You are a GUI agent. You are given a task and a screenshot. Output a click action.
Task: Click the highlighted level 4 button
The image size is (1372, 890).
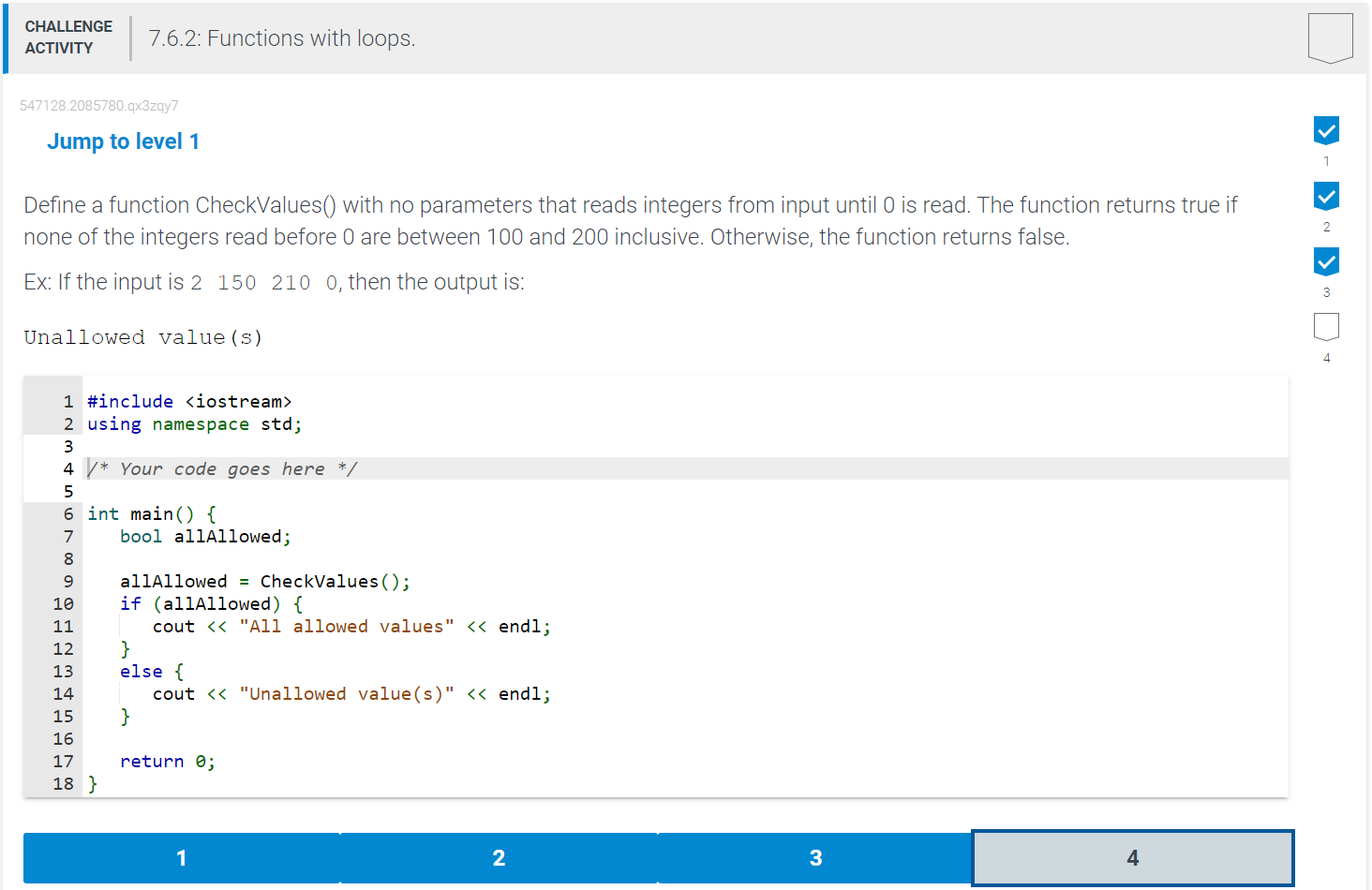click(1133, 857)
